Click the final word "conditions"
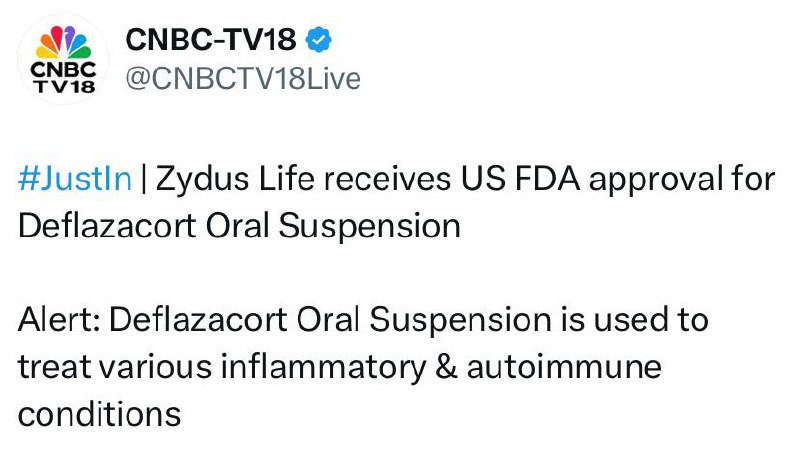This screenshot has width=800, height=472. coord(100,411)
